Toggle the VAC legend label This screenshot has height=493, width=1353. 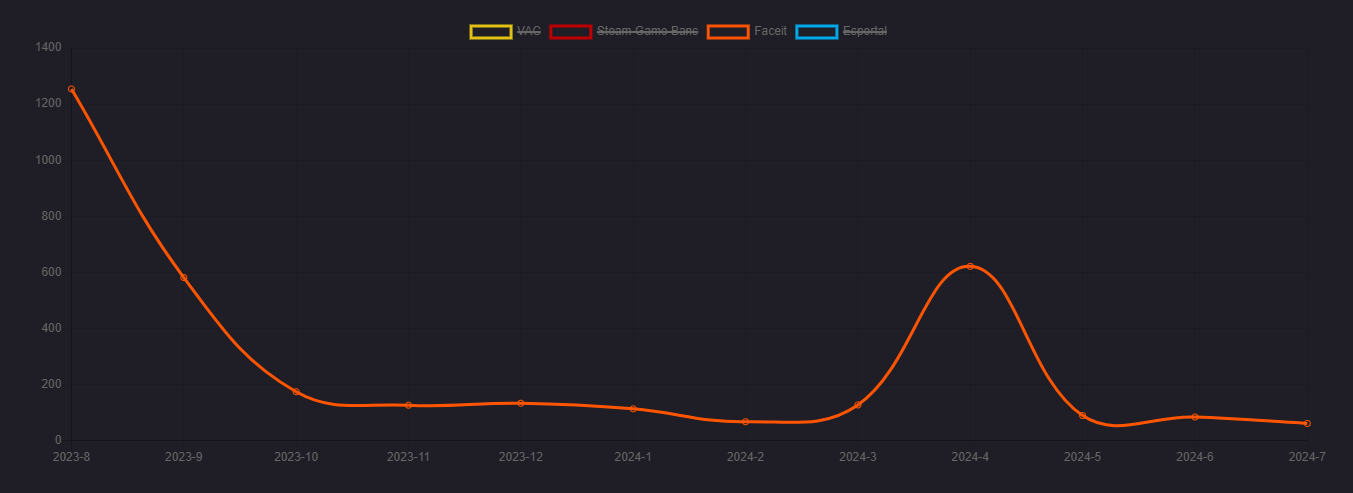pyautogui.click(x=529, y=31)
